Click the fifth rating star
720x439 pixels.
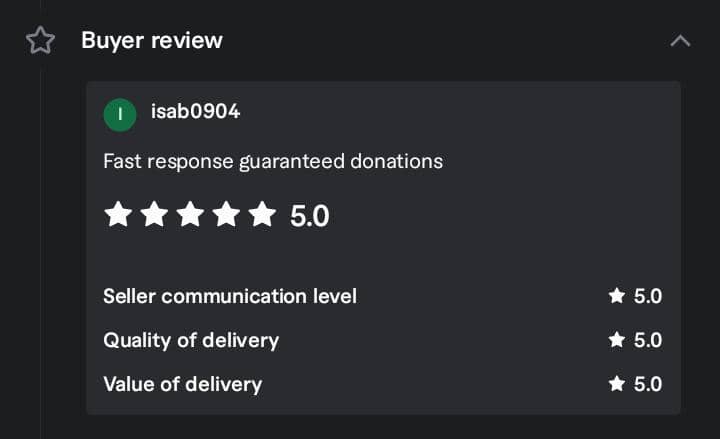262,214
